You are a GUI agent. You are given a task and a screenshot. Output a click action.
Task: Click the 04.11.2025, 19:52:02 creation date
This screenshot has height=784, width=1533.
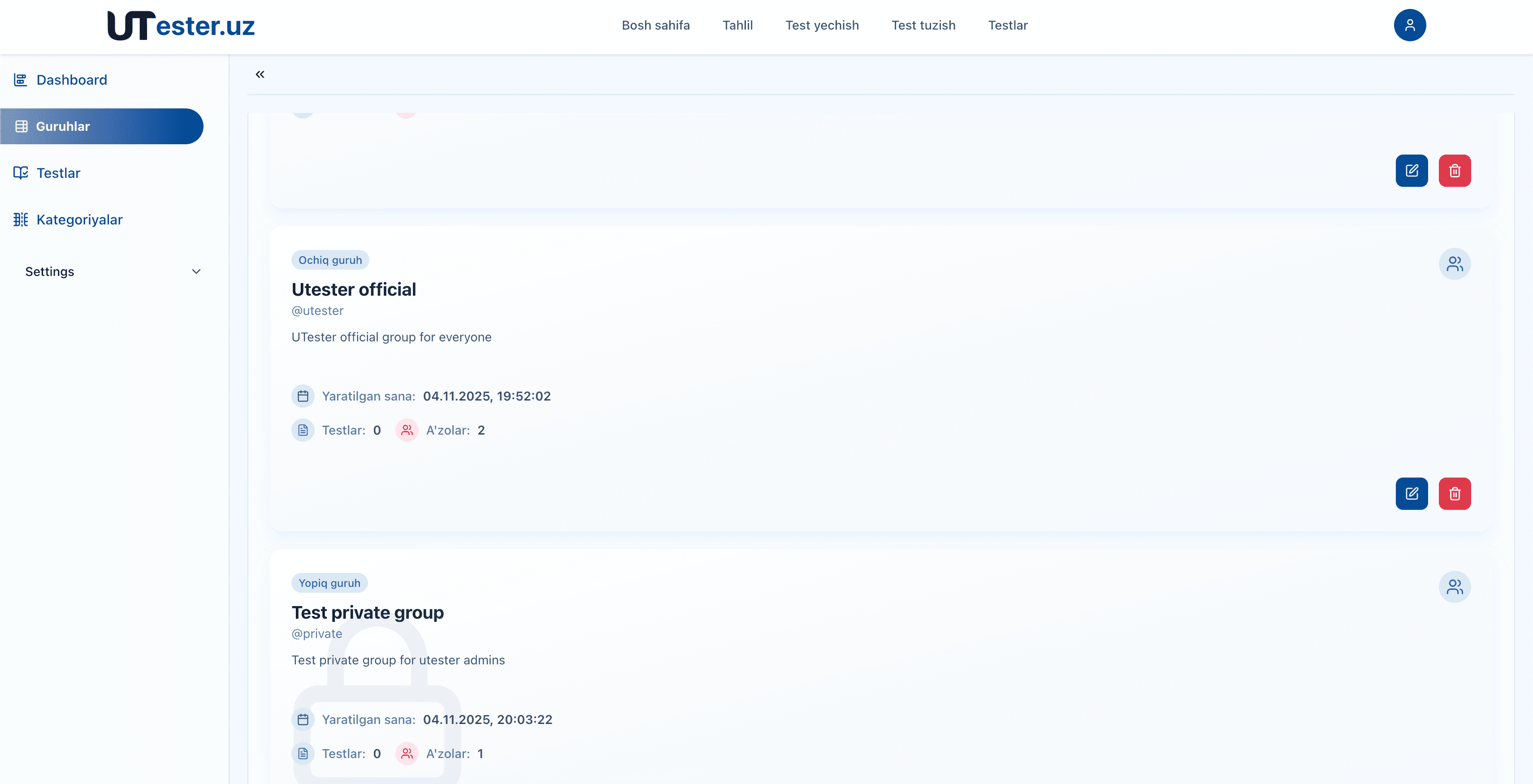487,396
